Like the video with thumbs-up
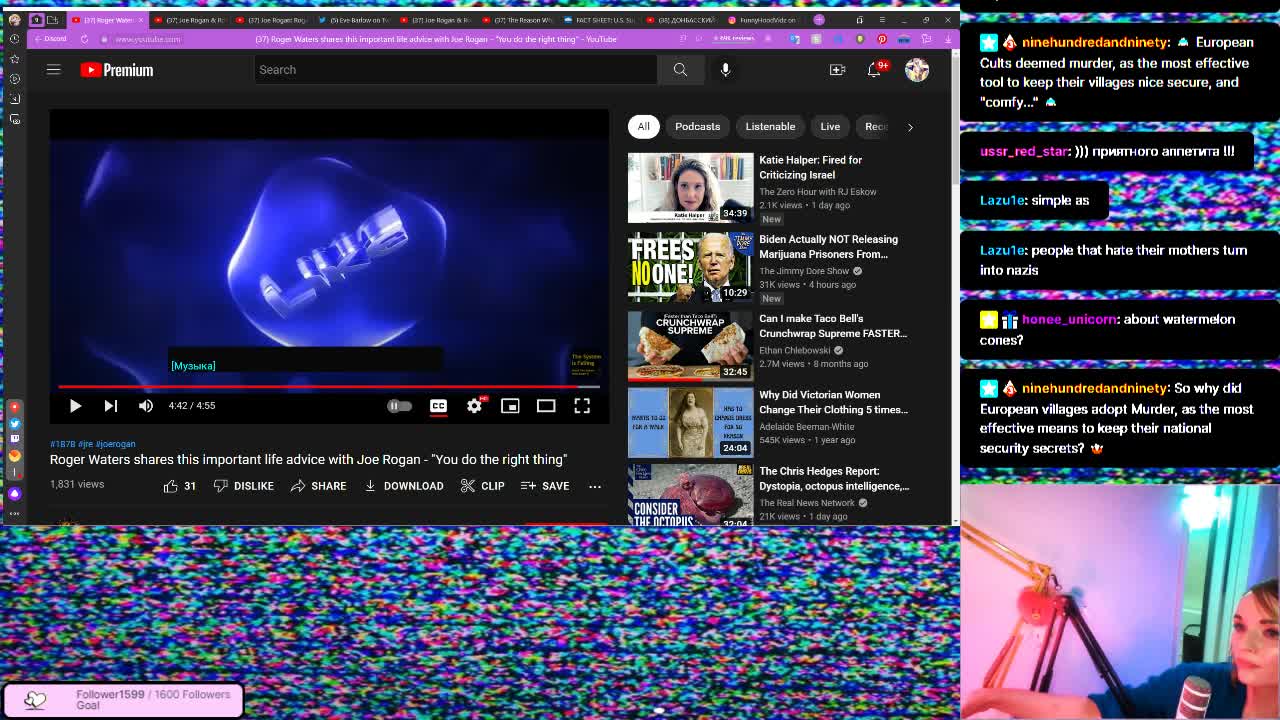The width and height of the screenshot is (1280, 720). tap(180, 486)
